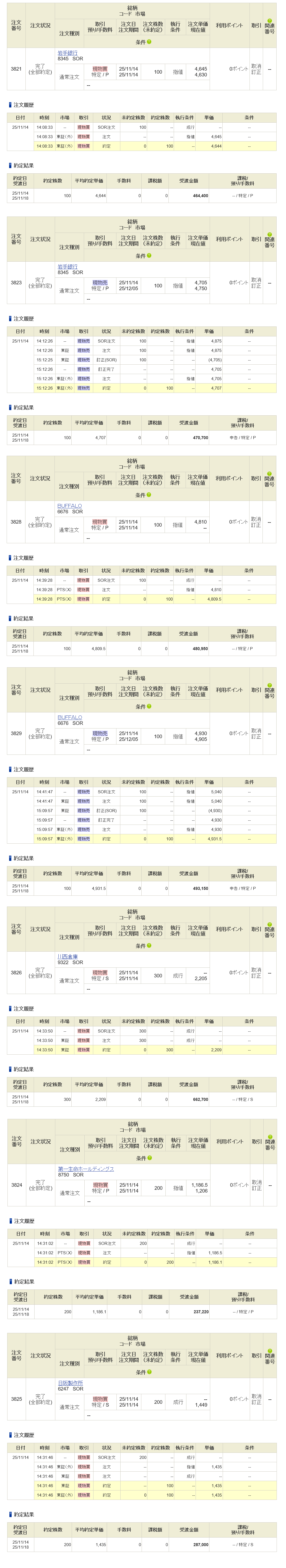The width and height of the screenshot is (286, 1568).
Task: Open the 日阪製作所 stock link
Action: pyautogui.click(x=71, y=1383)
